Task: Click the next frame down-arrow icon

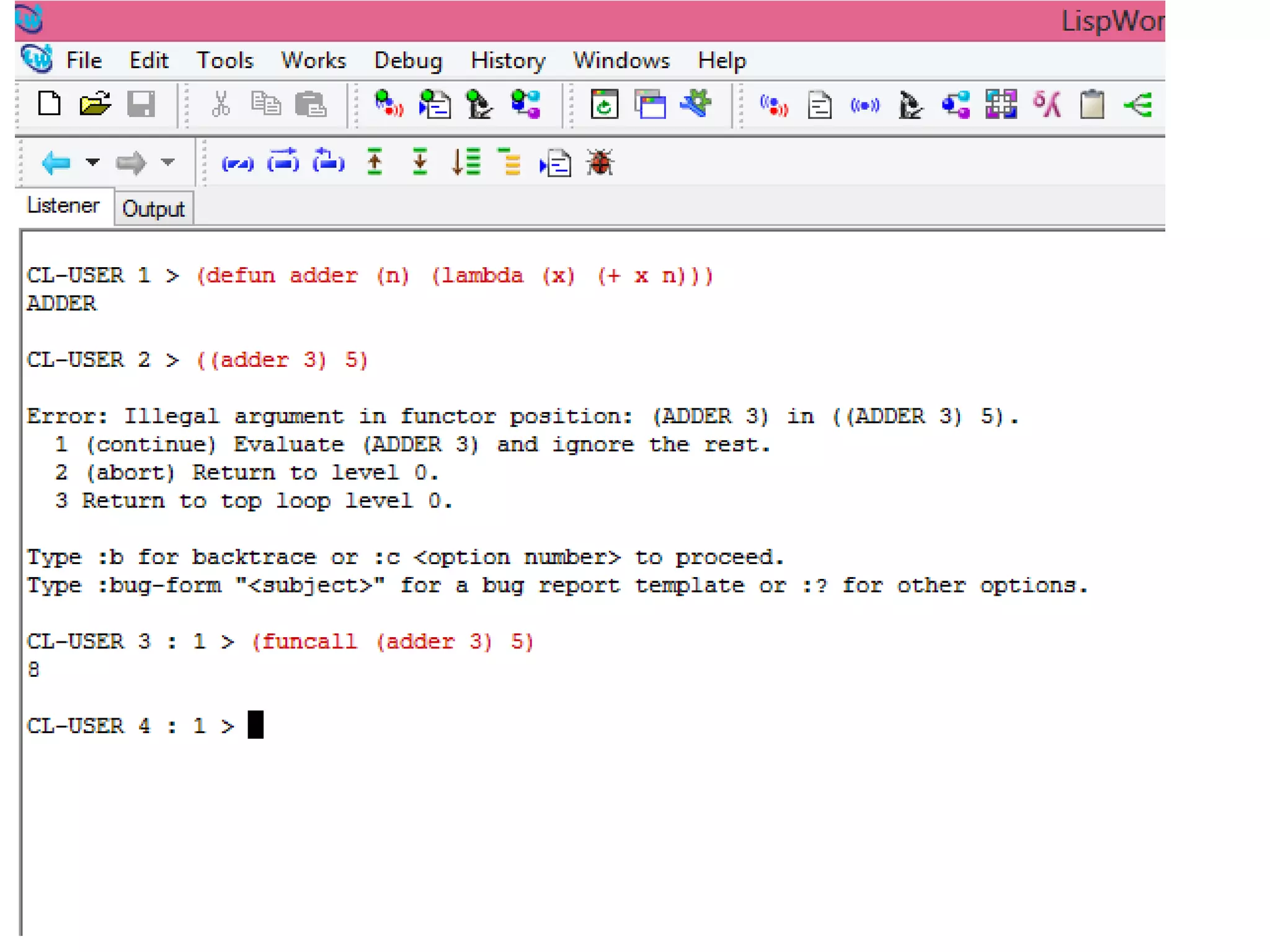Action: (x=420, y=162)
